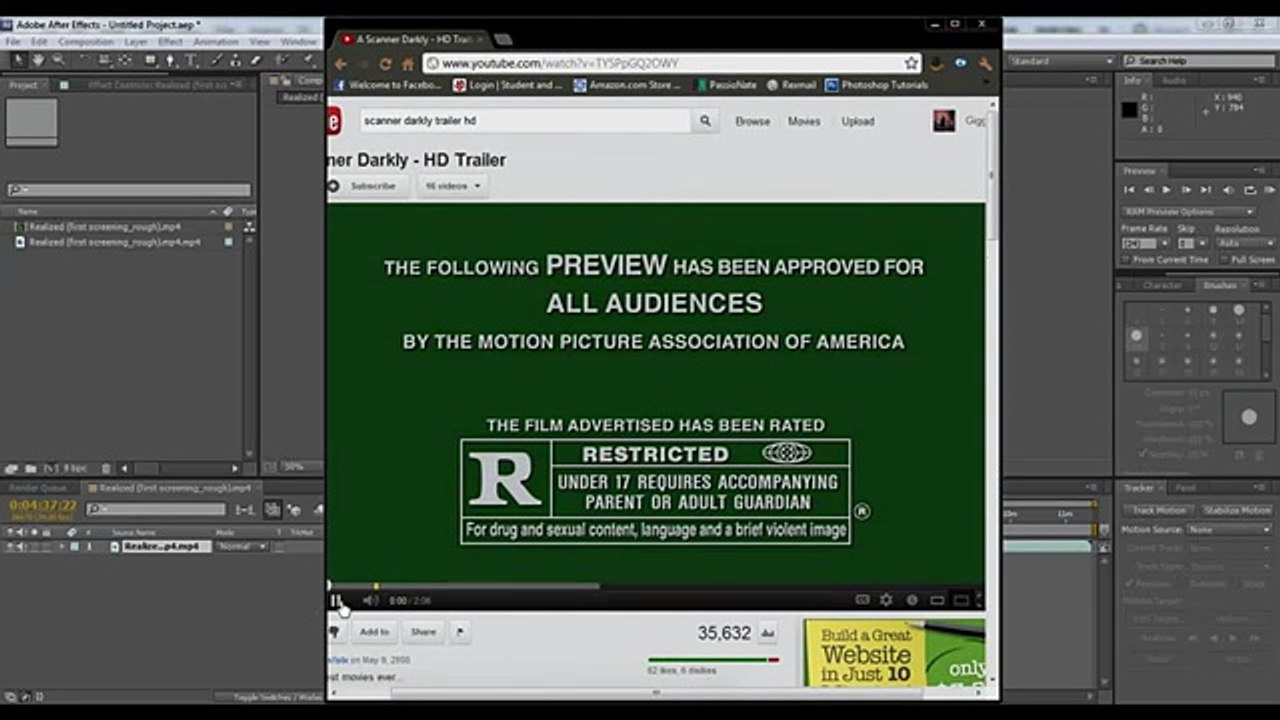Select the Eraser tool in After Effects
Image resolution: width=1280 pixels, height=720 pixels.
[255, 60]
